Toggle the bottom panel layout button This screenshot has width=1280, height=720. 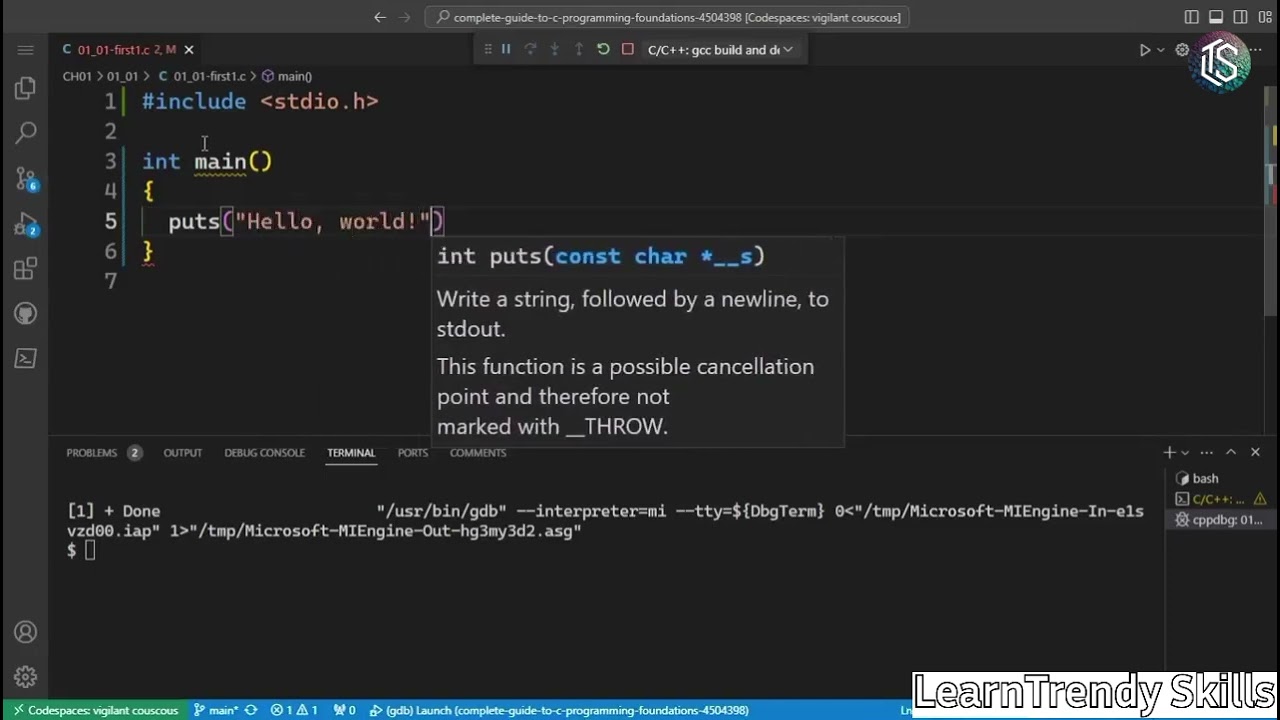pyautogui.click(x=1216, y=17)
